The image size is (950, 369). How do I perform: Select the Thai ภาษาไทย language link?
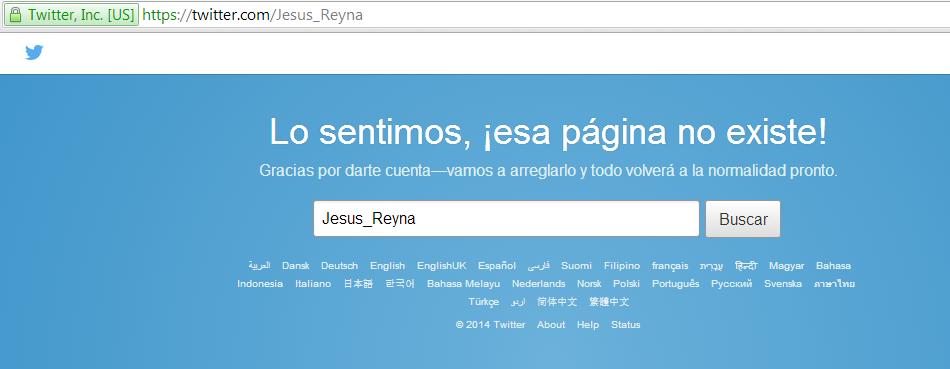[834, 284]
